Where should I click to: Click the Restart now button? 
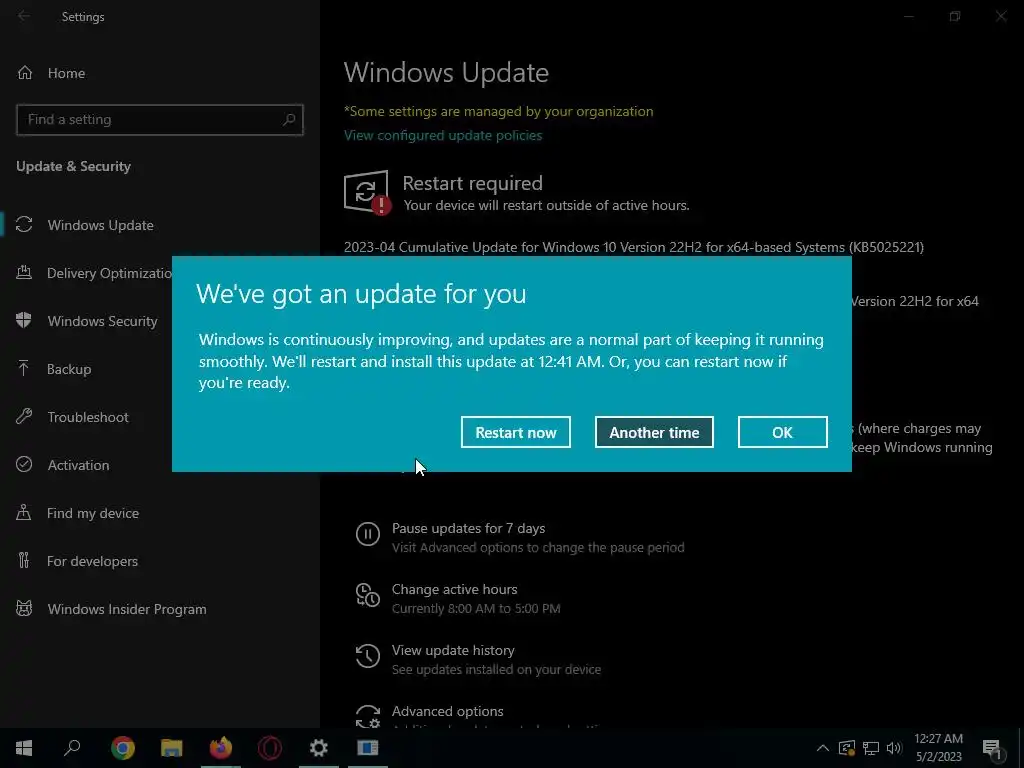click(x=515, y=432)
